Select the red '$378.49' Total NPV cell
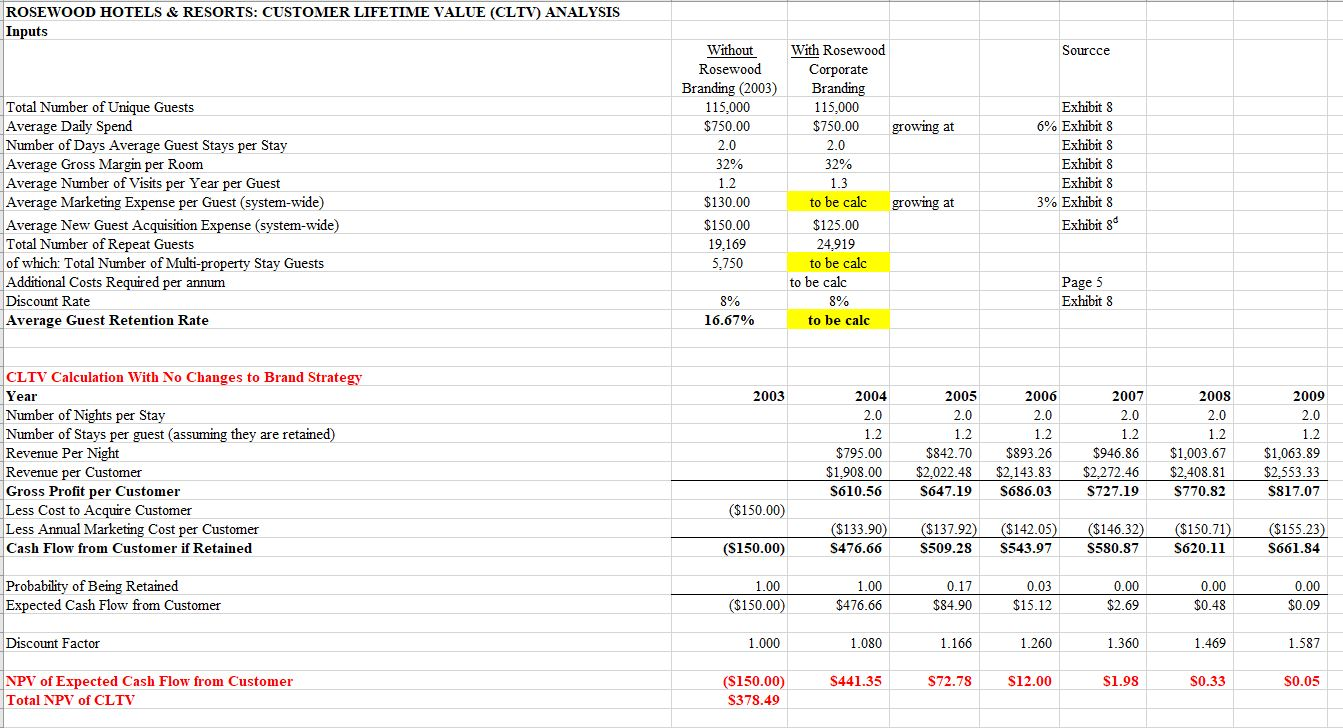Screen dimensions: 1343x728 (x=755, y=700)
